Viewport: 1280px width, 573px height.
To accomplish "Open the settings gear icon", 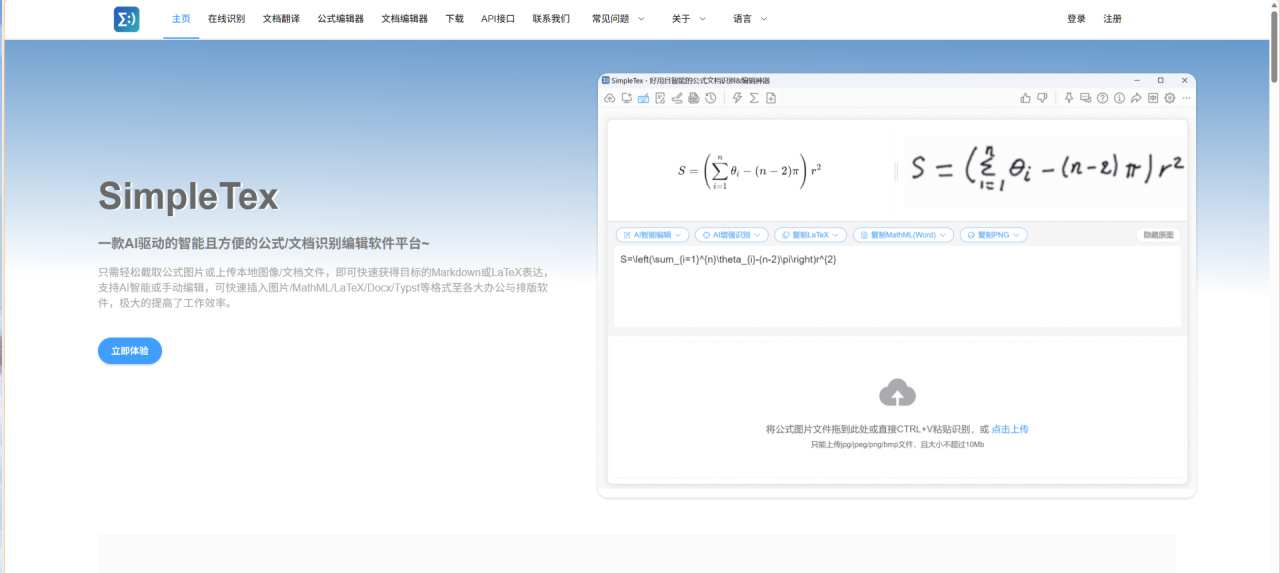I will [x=1169, y=98].
